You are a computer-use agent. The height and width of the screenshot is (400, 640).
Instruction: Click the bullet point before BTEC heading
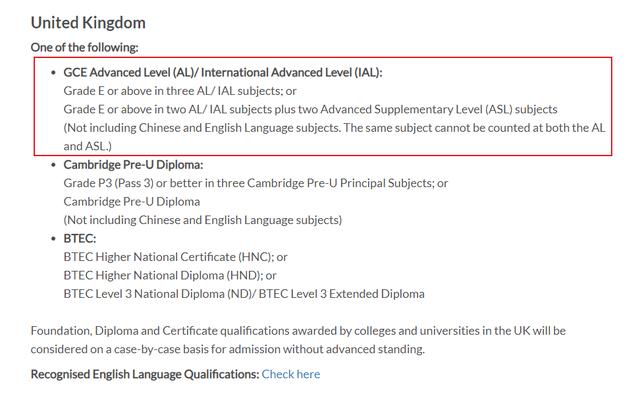(53, 239)
